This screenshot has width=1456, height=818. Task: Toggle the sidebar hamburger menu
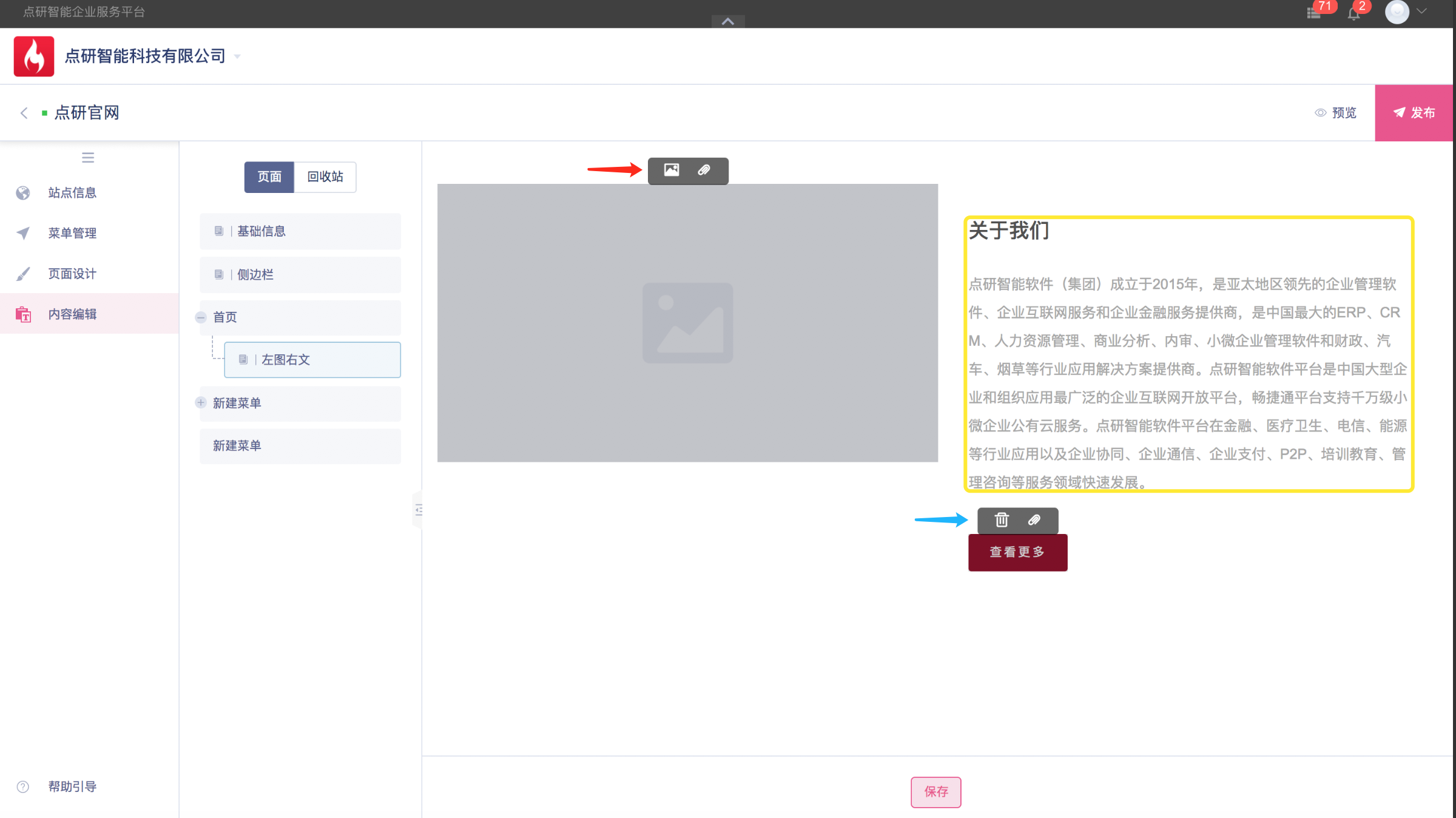88,158
